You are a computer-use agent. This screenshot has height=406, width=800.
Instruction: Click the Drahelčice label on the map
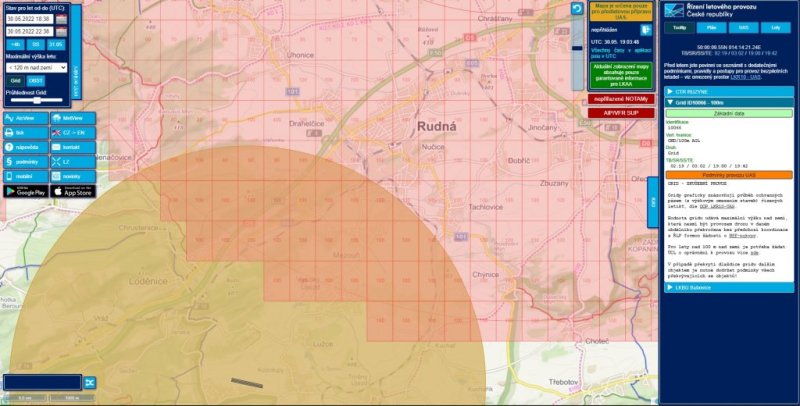tap(305, 123)
